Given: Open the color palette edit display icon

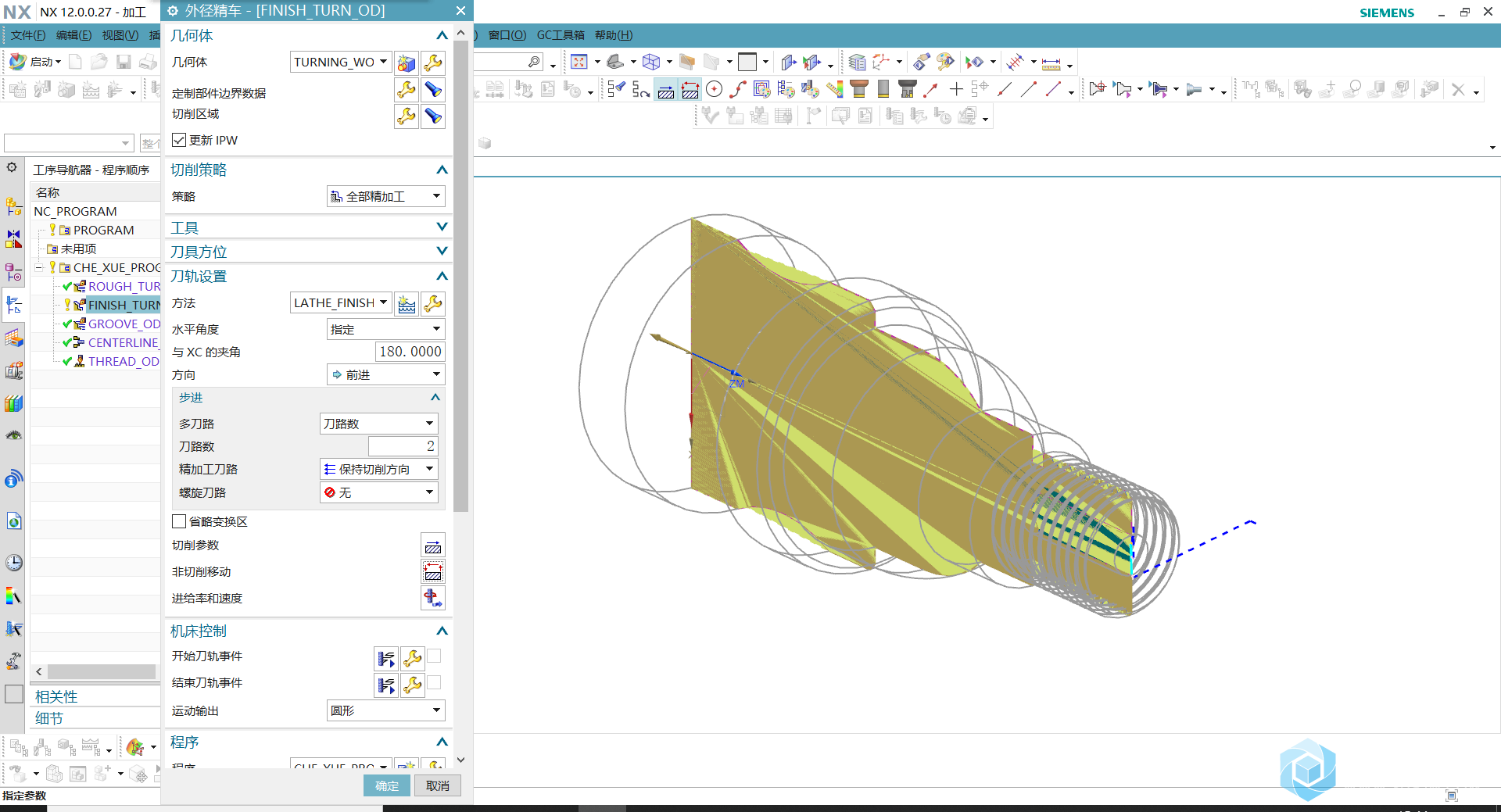Looking at the screenshot, I should pyautogui.click(x=945, y=62).
